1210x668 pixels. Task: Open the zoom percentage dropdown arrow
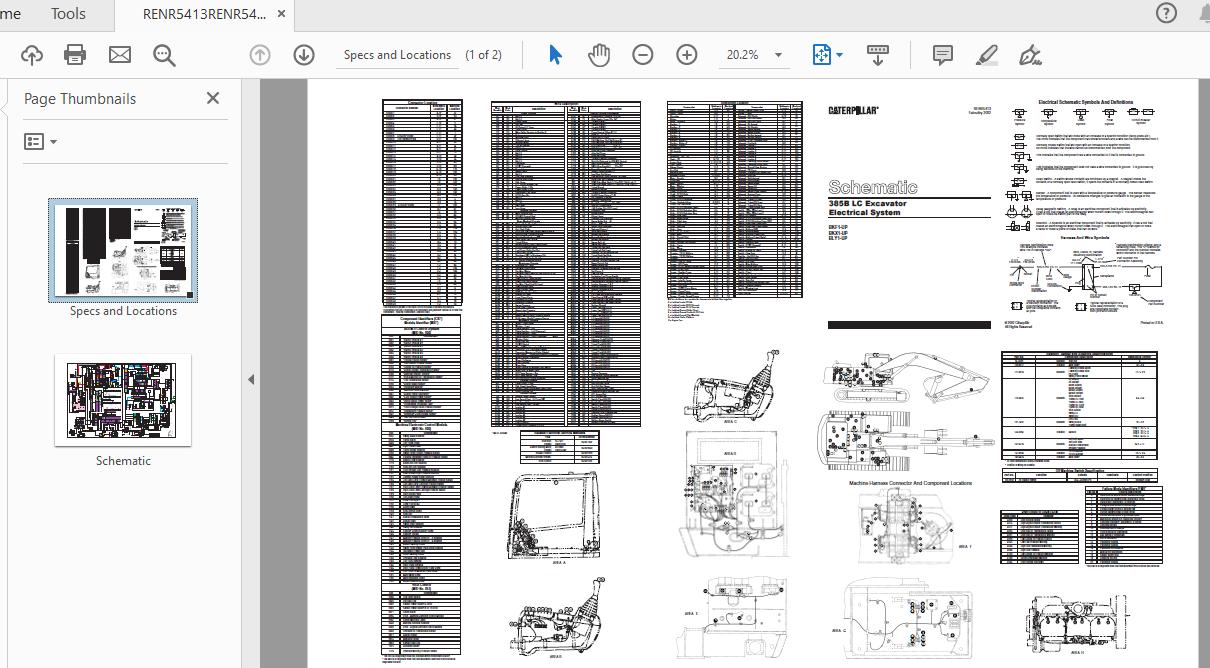(779, 55)
